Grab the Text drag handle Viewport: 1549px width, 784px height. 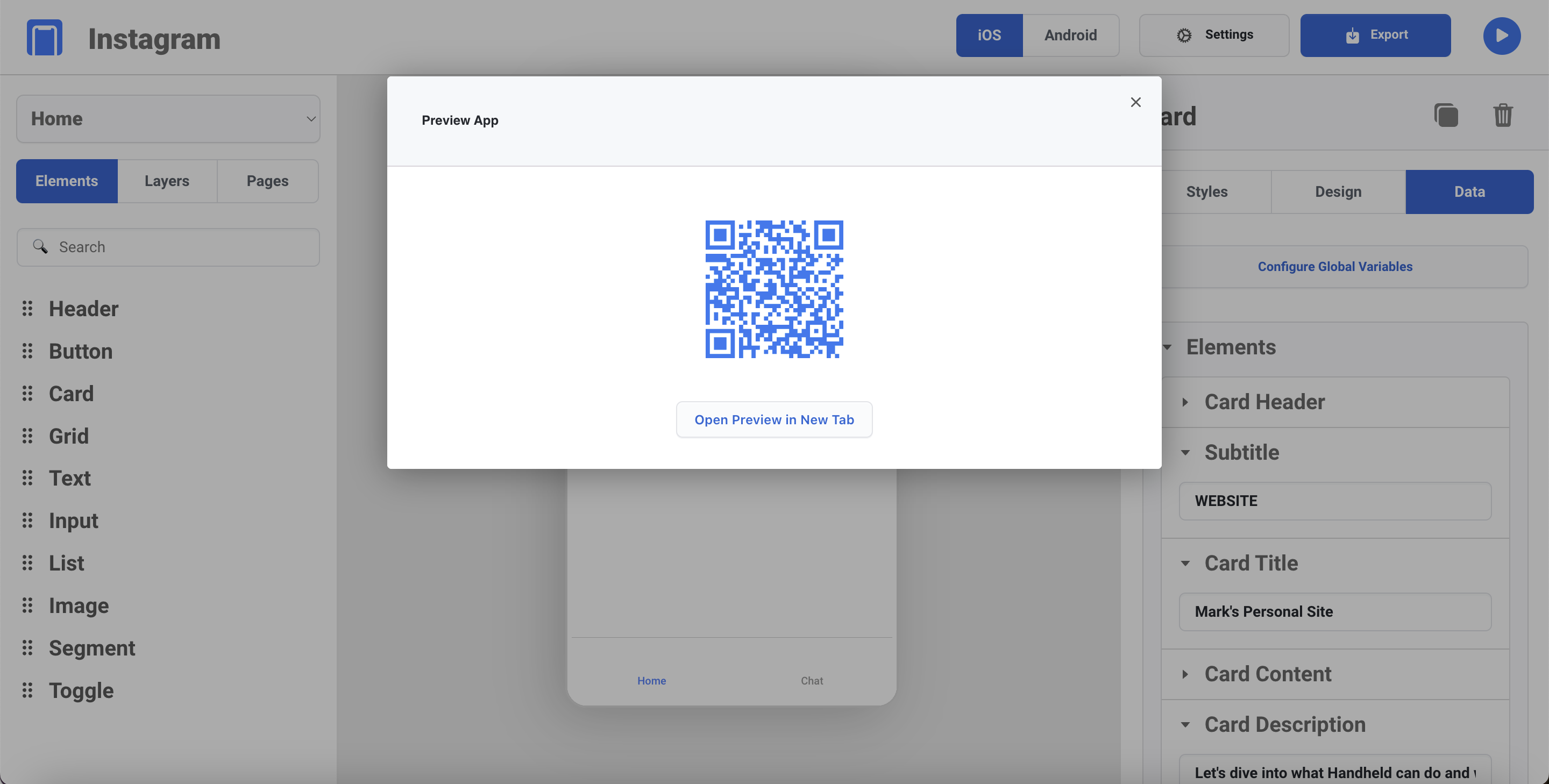(27, 478)
